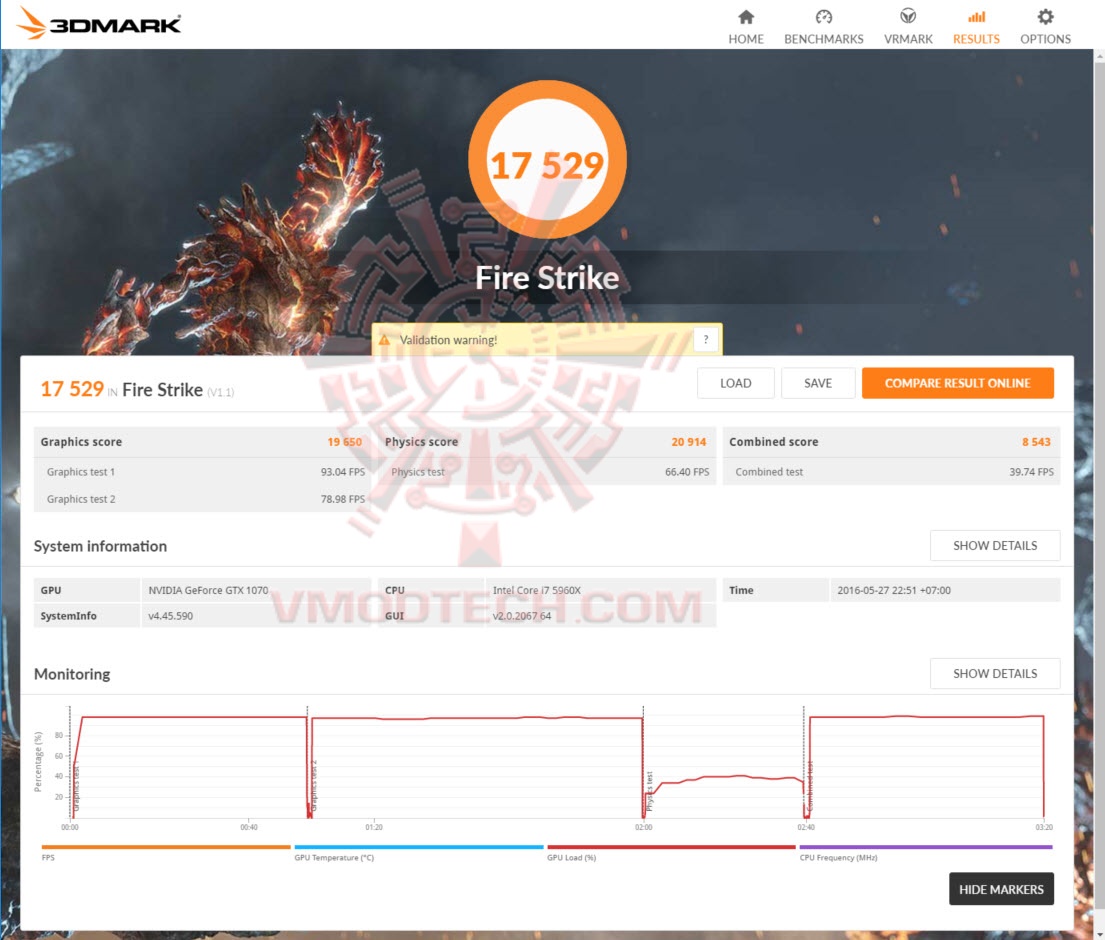Click the Physics score value 20 914
The image size is (1105, 940).
click(688, 442)
